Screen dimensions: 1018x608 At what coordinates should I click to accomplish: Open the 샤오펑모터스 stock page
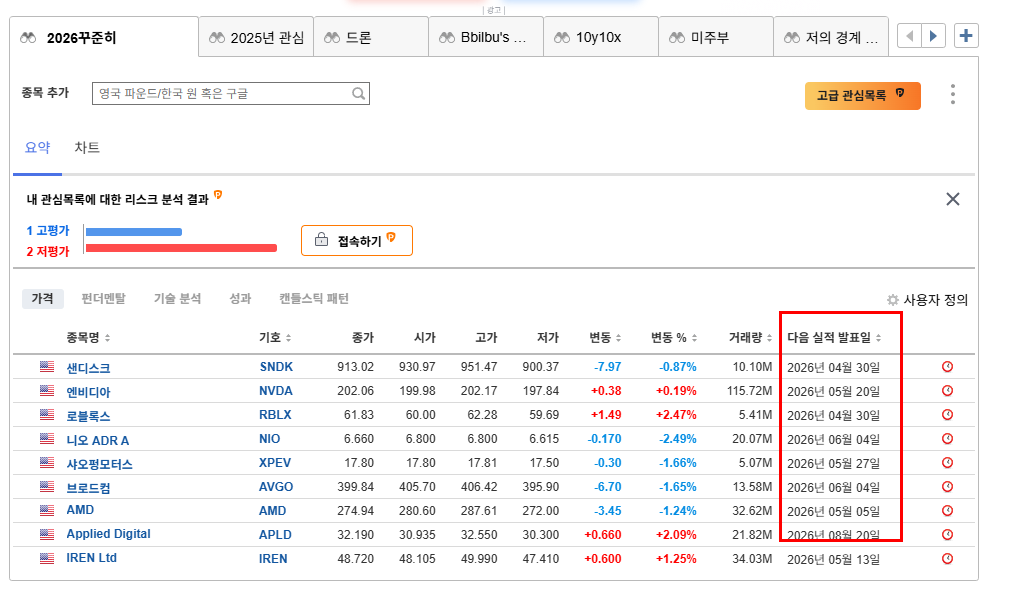[x=99, y=464]
